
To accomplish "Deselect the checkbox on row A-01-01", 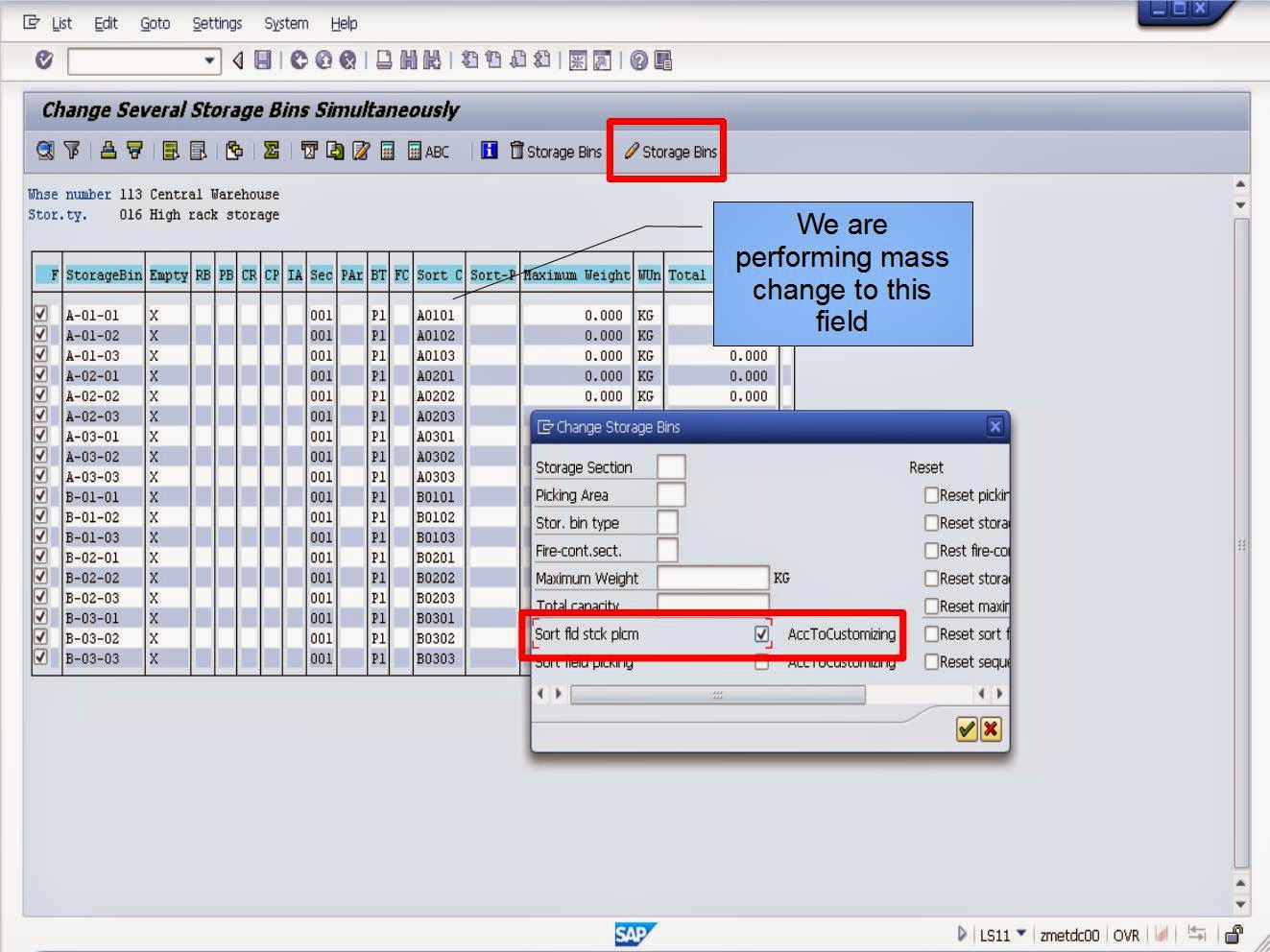I will [40, 314].
